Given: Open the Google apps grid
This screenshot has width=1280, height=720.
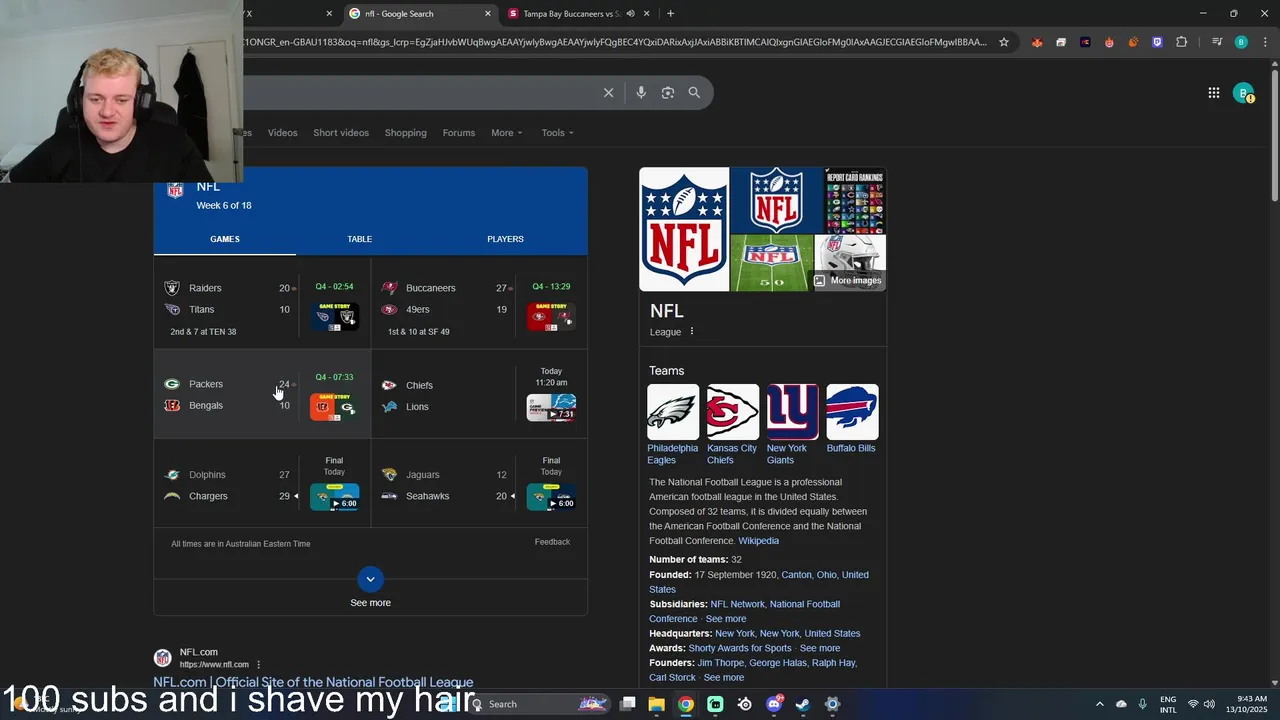Looking at the screenshot, I should pyautogui.click(x=1214, y=93).
